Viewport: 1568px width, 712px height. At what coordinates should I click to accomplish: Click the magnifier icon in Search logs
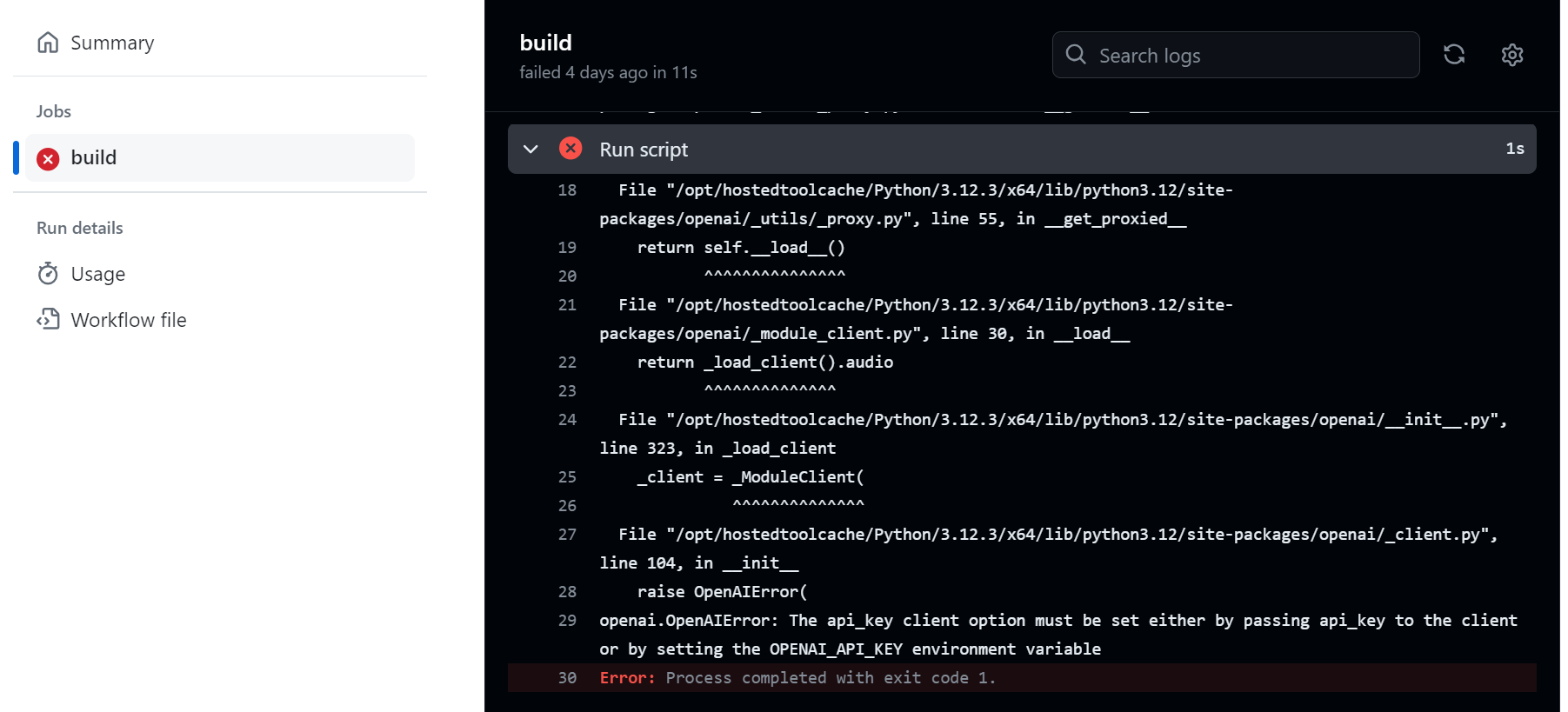point(1076,55)
